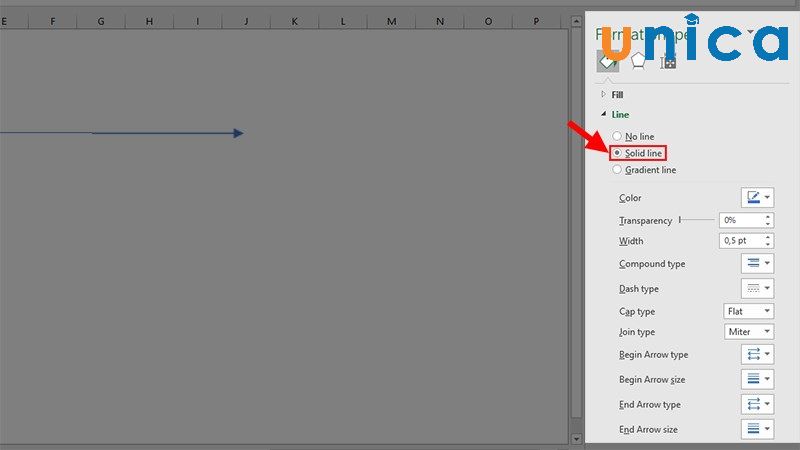Viewport: 800px width, 450px height.
Task: Click the Transparency percentage field
Action: [742, 220]
